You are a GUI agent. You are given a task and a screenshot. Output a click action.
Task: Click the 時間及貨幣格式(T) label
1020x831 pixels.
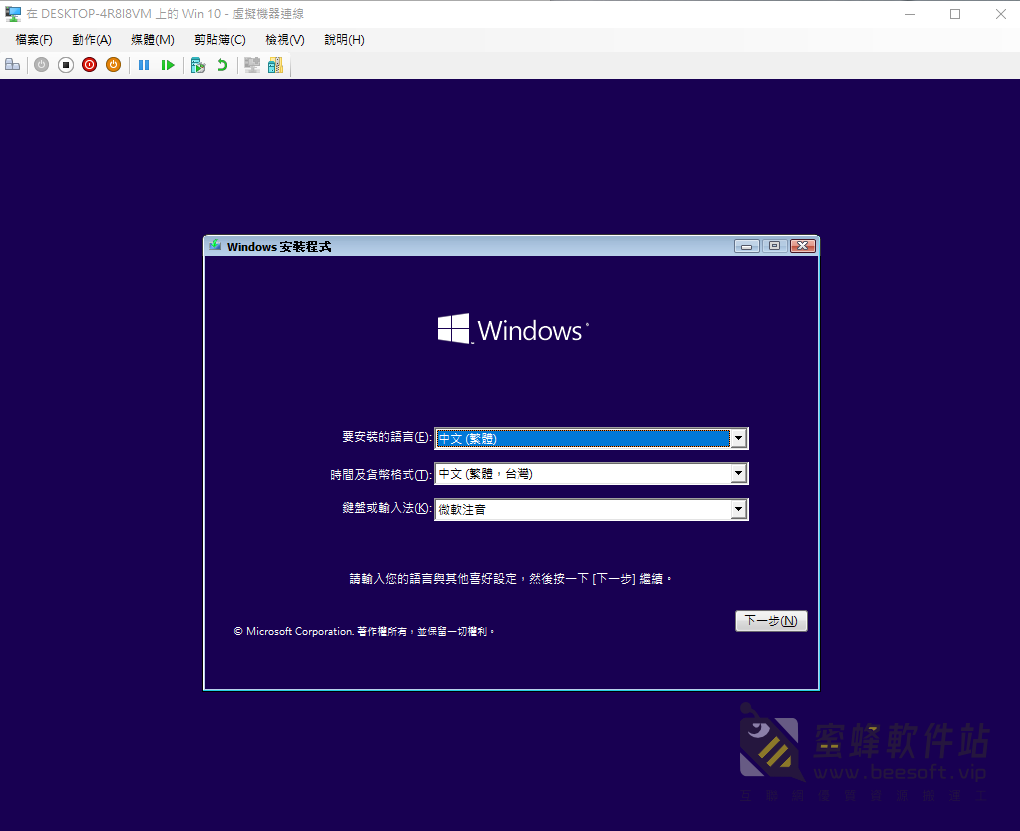coord(381,475)
